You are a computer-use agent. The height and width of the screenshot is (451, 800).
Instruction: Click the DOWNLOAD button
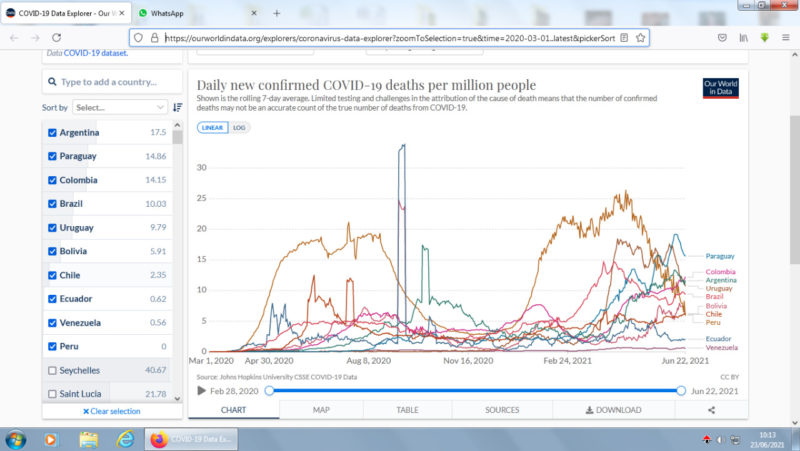tap(613, 409)
